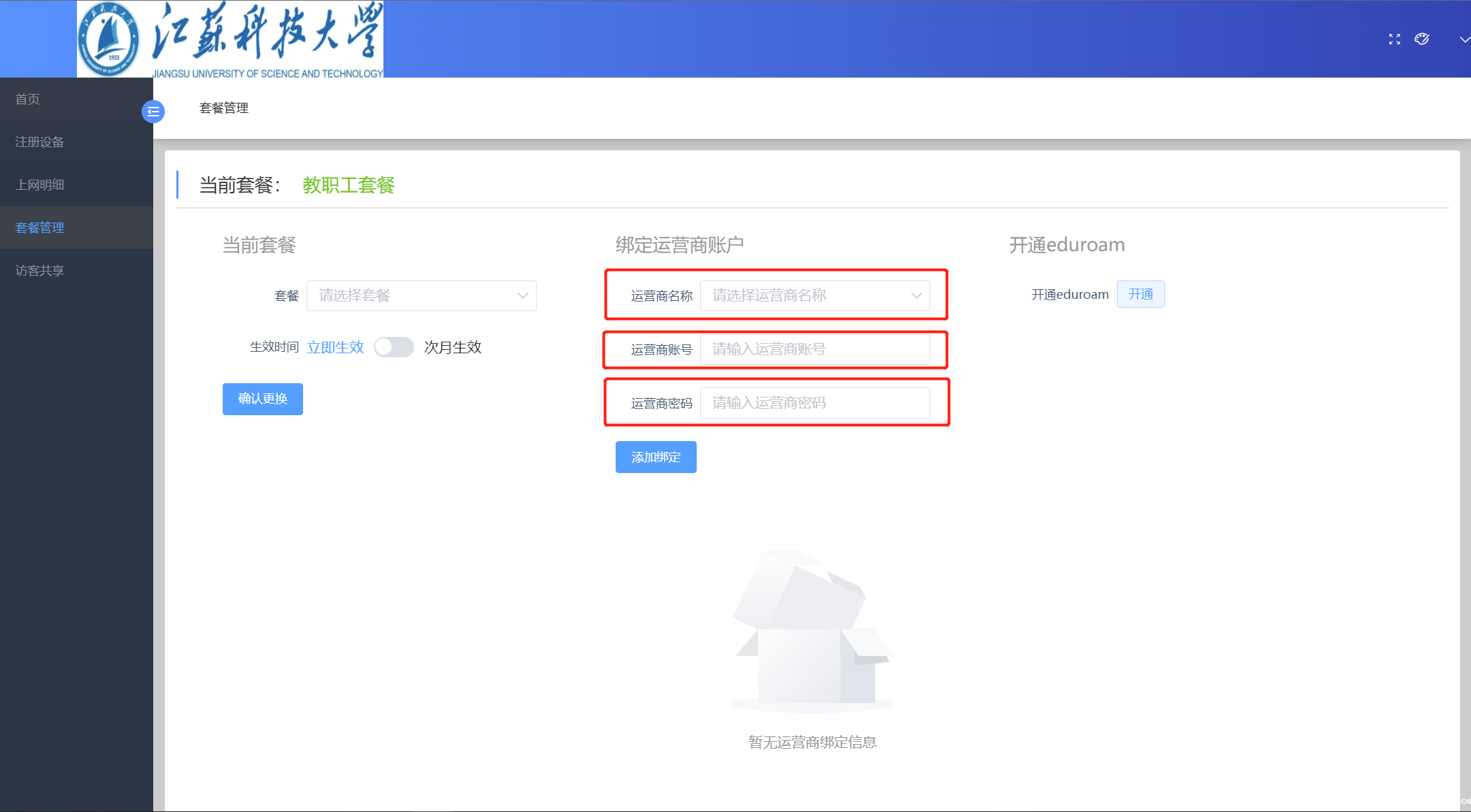Toggle the effective time switch
Image resolution: width=1471 pixels, height=812 pixels.
[394, 347]
